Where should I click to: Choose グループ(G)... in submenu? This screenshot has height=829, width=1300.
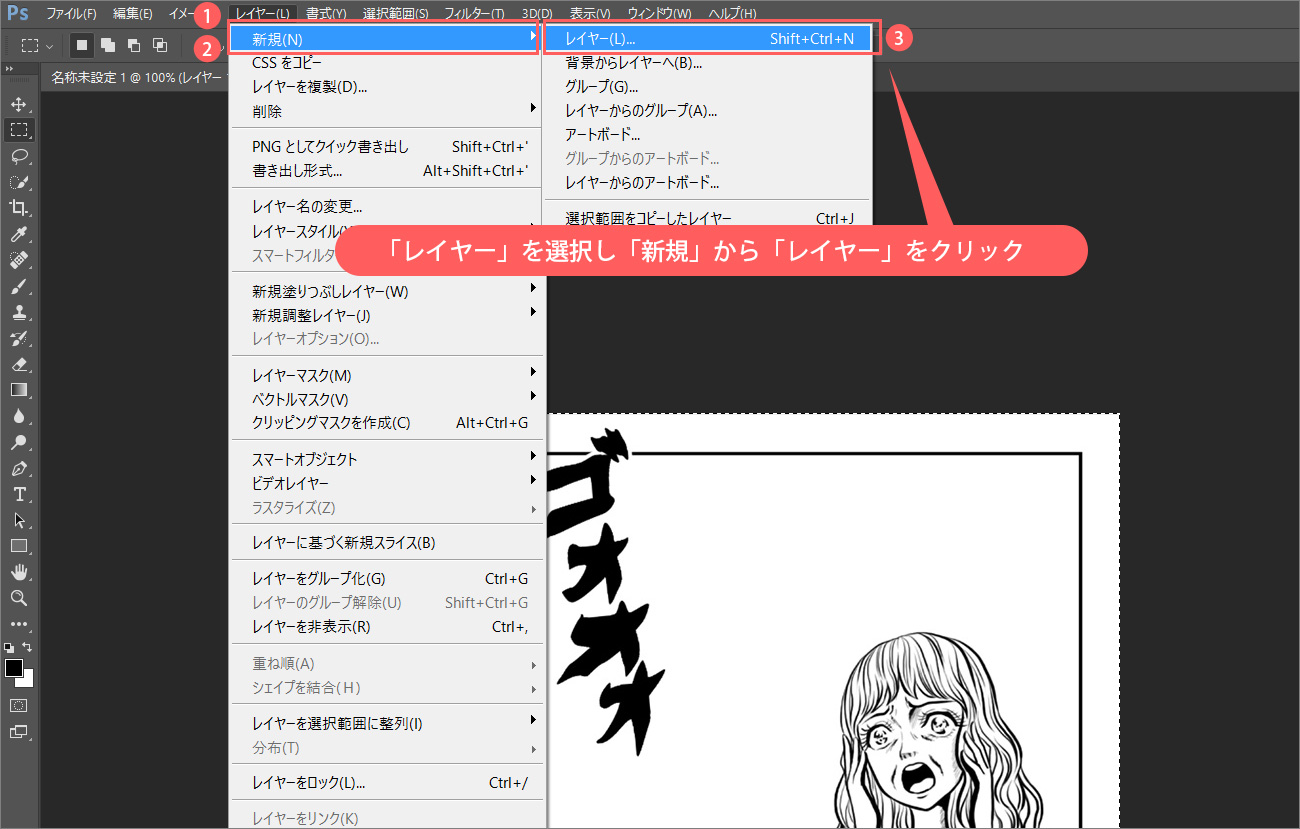(x=709, y=87)
